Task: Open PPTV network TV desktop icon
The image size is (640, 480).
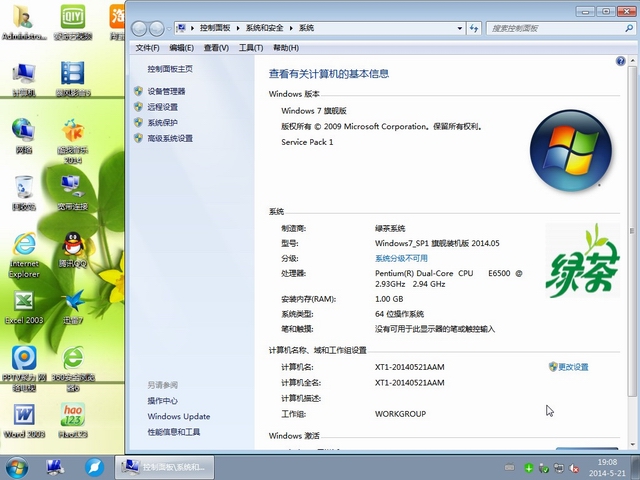Action: click(24, 369)
